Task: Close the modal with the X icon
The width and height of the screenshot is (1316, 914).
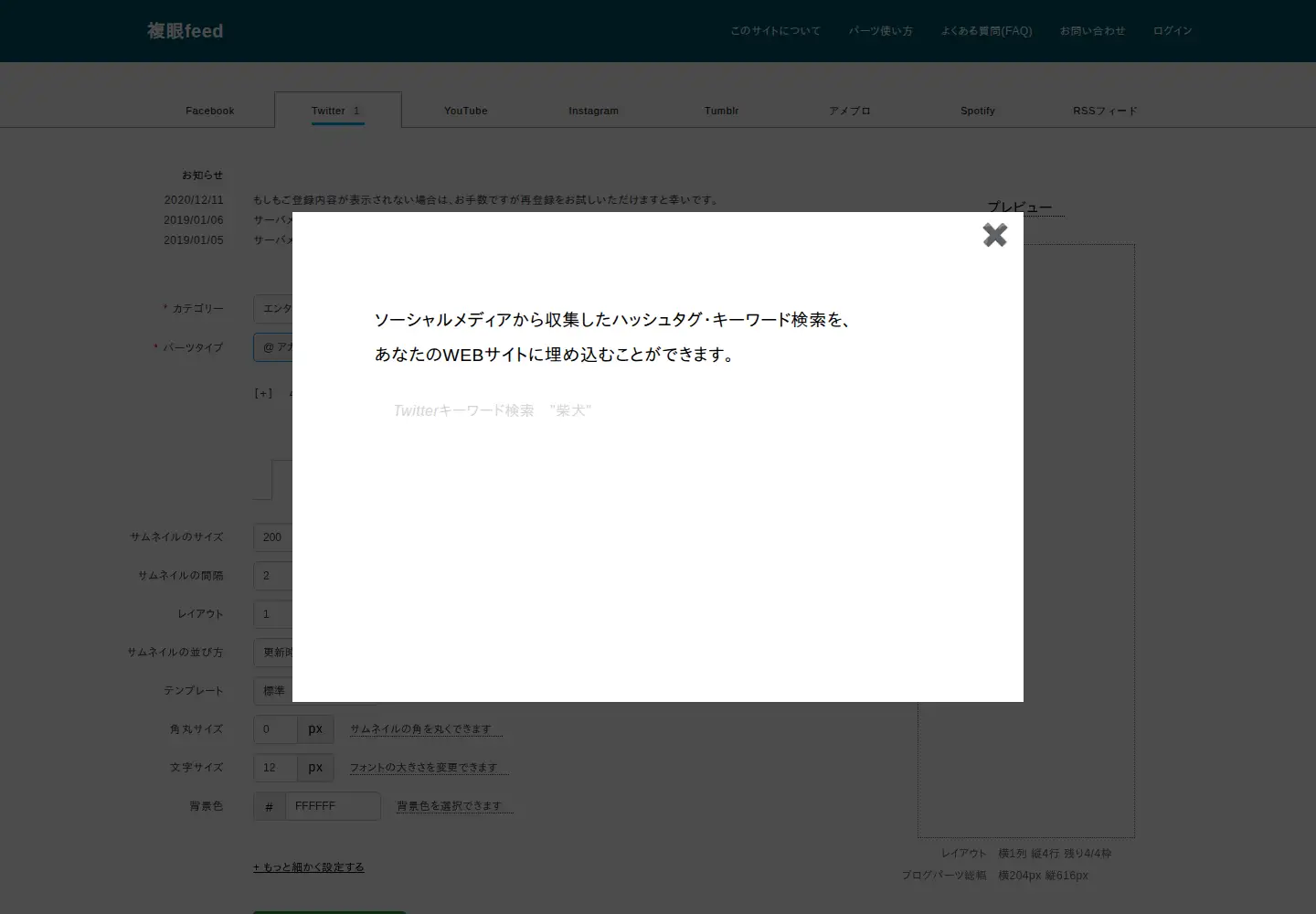Action: (x=994, y=235)
